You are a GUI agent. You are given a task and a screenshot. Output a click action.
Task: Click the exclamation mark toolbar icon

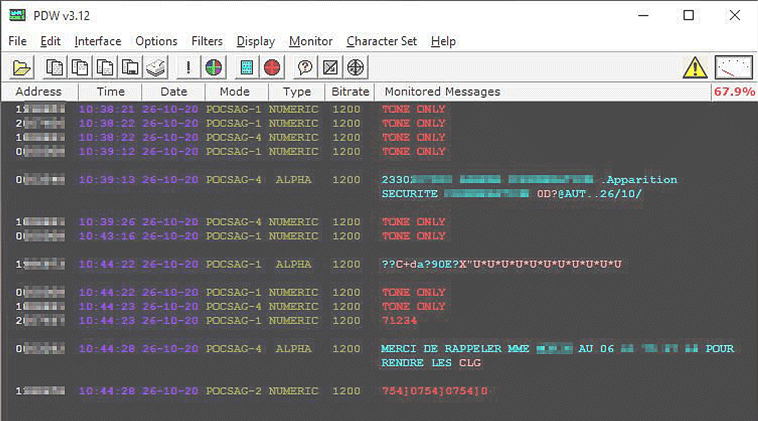coord(188,67)
